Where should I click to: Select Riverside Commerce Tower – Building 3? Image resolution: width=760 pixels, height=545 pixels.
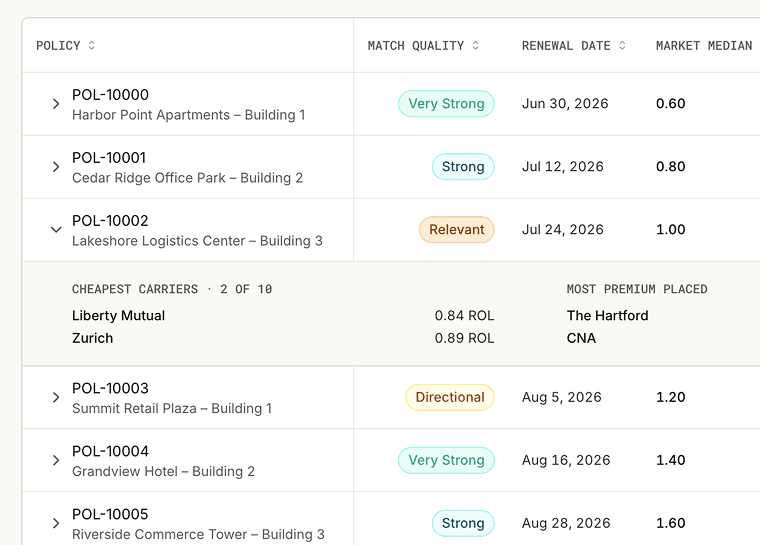[x=198, y=534]
